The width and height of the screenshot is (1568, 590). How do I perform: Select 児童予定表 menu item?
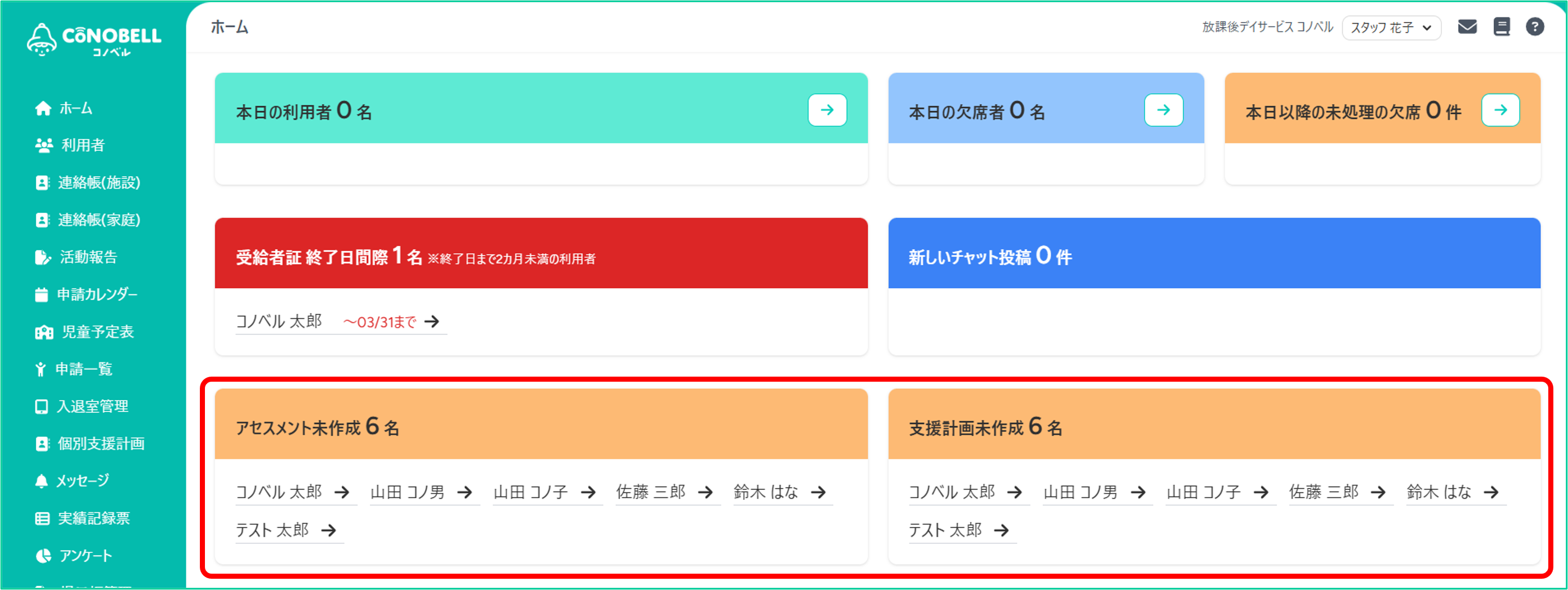point(97,332)
